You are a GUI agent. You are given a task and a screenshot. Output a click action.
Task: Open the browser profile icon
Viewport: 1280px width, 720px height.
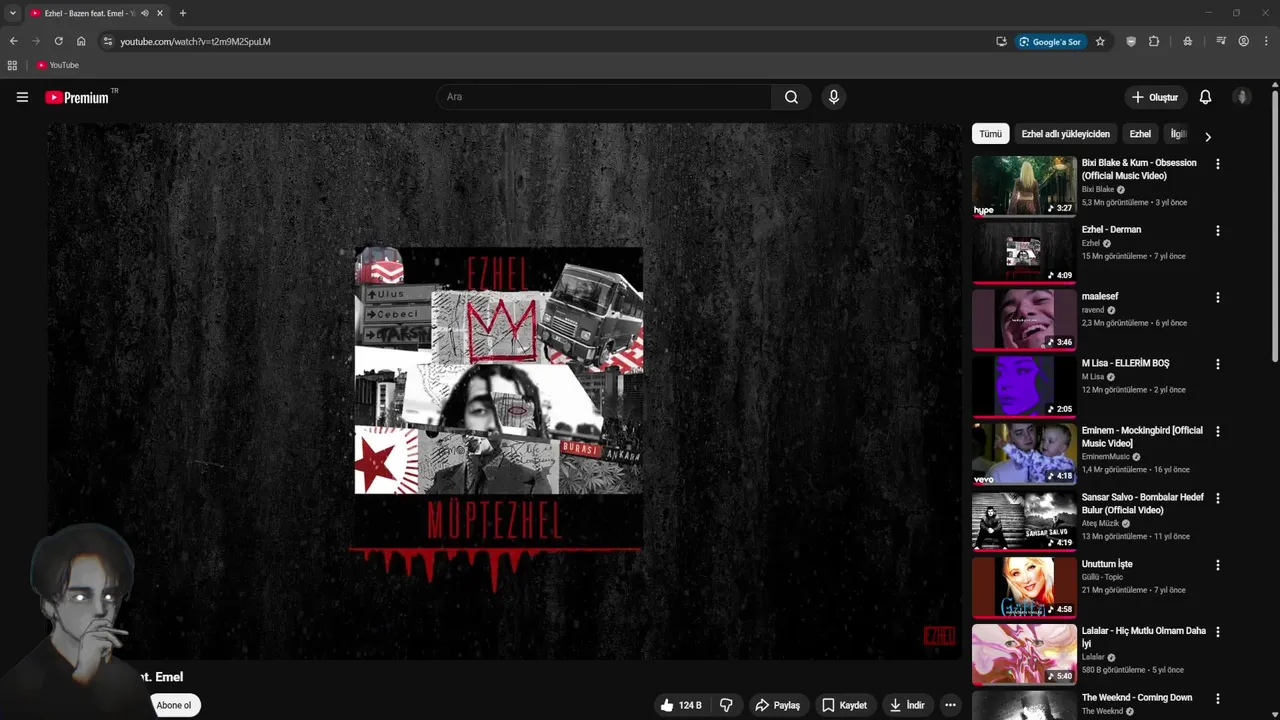click(x=1244, y=41)
